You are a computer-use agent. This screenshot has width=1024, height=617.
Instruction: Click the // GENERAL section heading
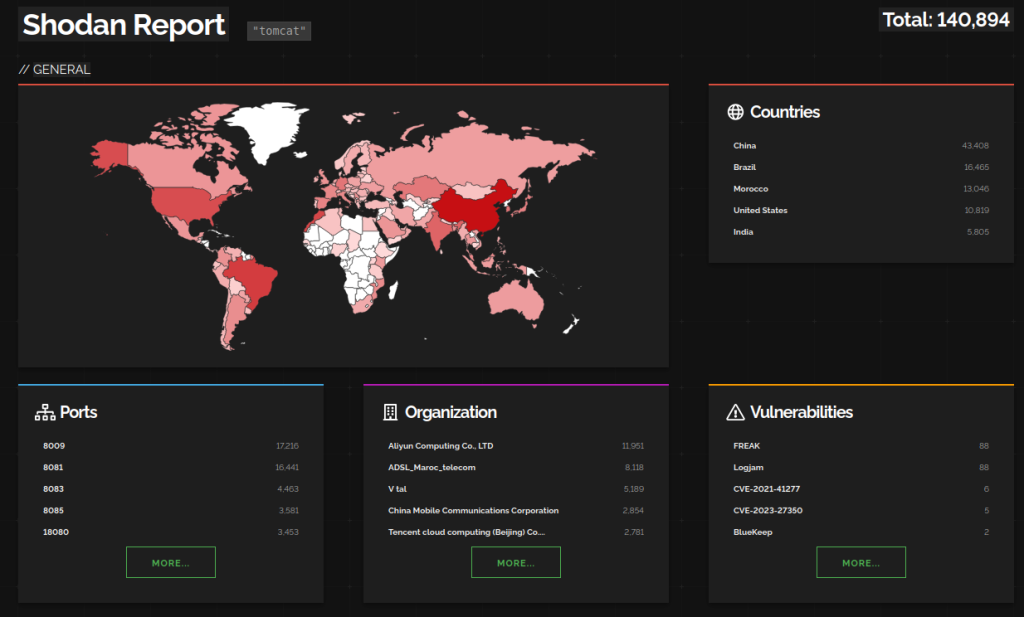pos(55,69)
